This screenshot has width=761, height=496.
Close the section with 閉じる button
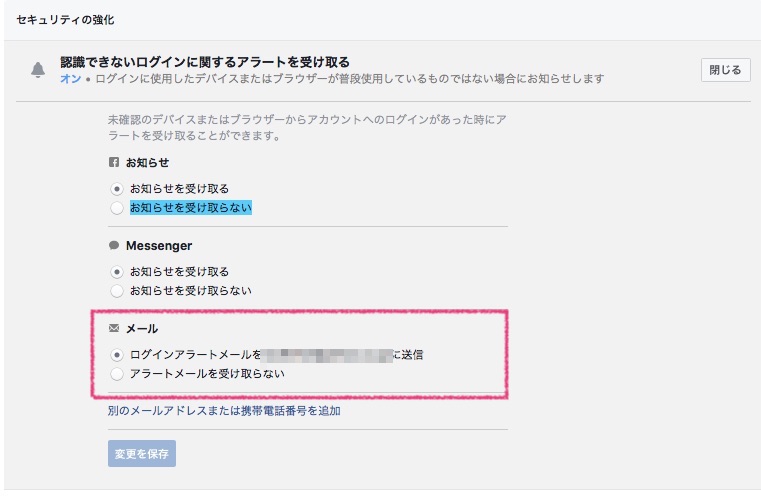pyautogui.click(x=726, y=70)
